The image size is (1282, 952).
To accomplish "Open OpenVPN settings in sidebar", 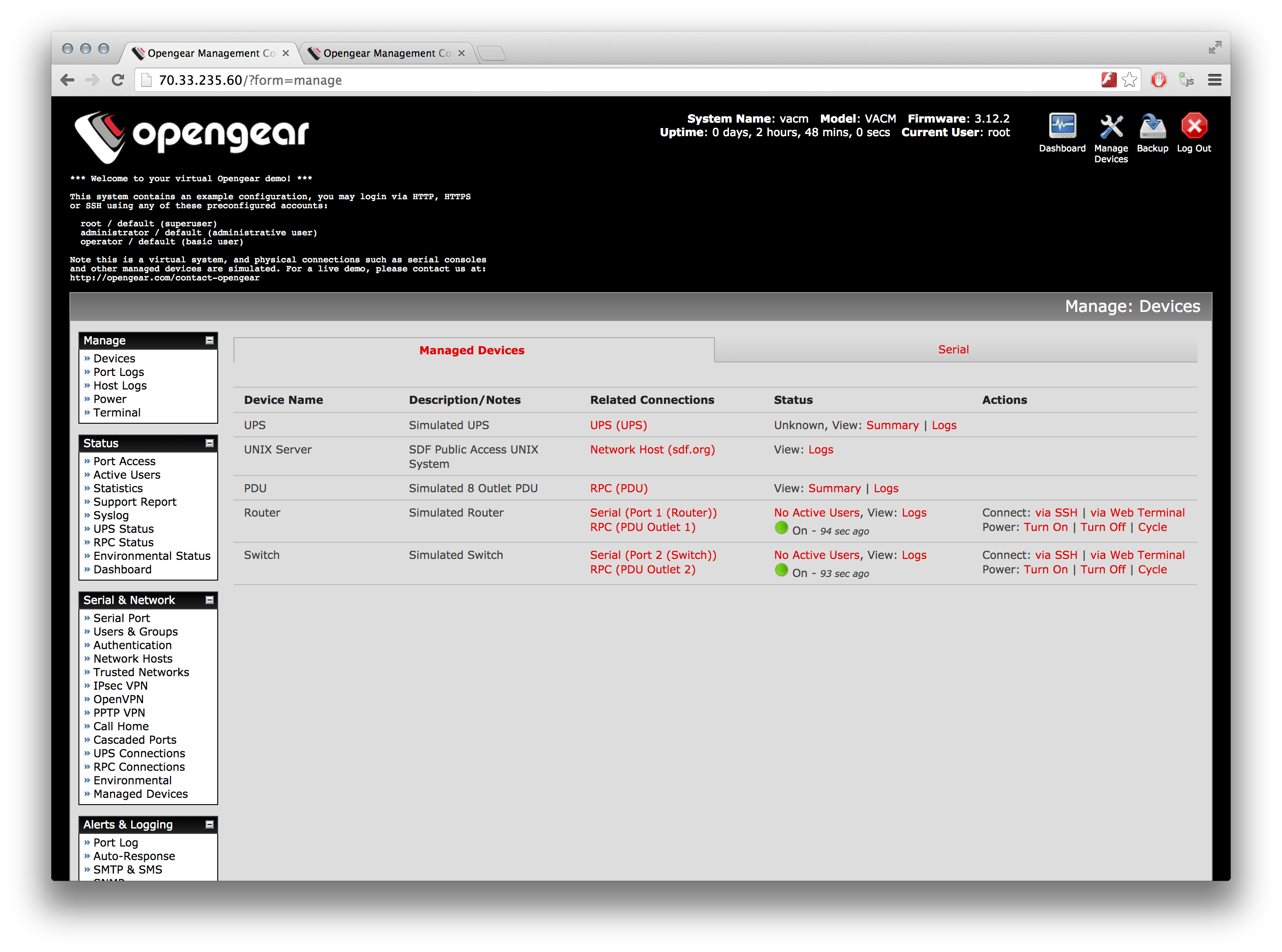I will pyautogui.click(x=118, y=699).
